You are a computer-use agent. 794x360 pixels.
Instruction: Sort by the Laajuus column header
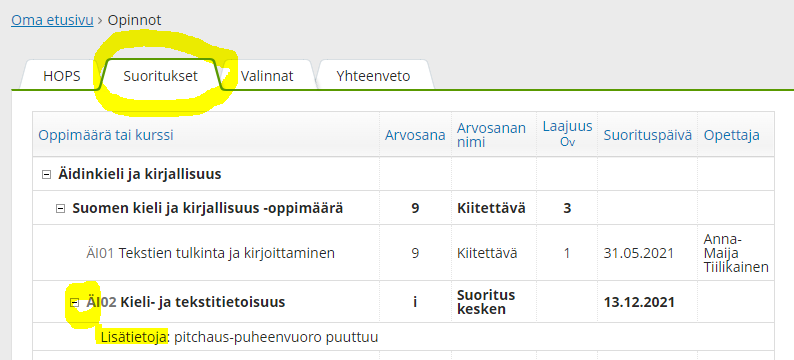[567, 134]
